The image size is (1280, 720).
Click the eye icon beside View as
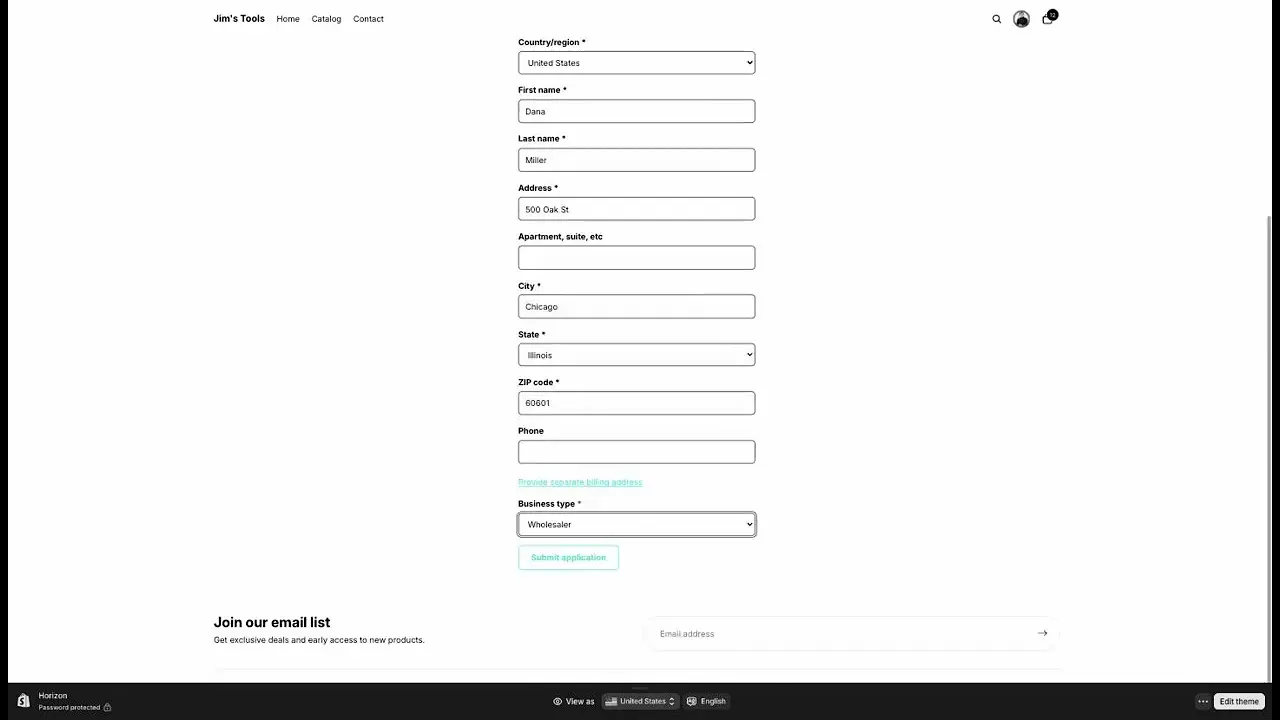pyautogui.click(x=557, y=701)
